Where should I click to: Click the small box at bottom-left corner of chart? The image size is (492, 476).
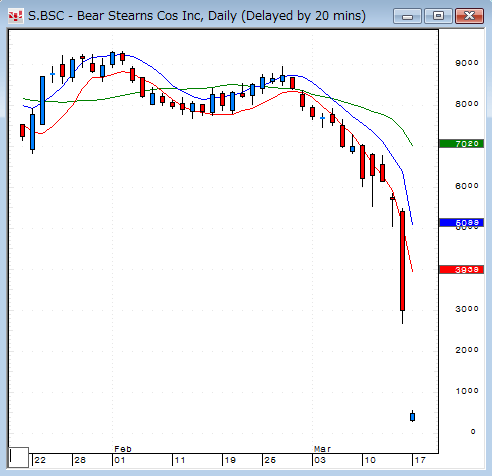coord(19,457)
